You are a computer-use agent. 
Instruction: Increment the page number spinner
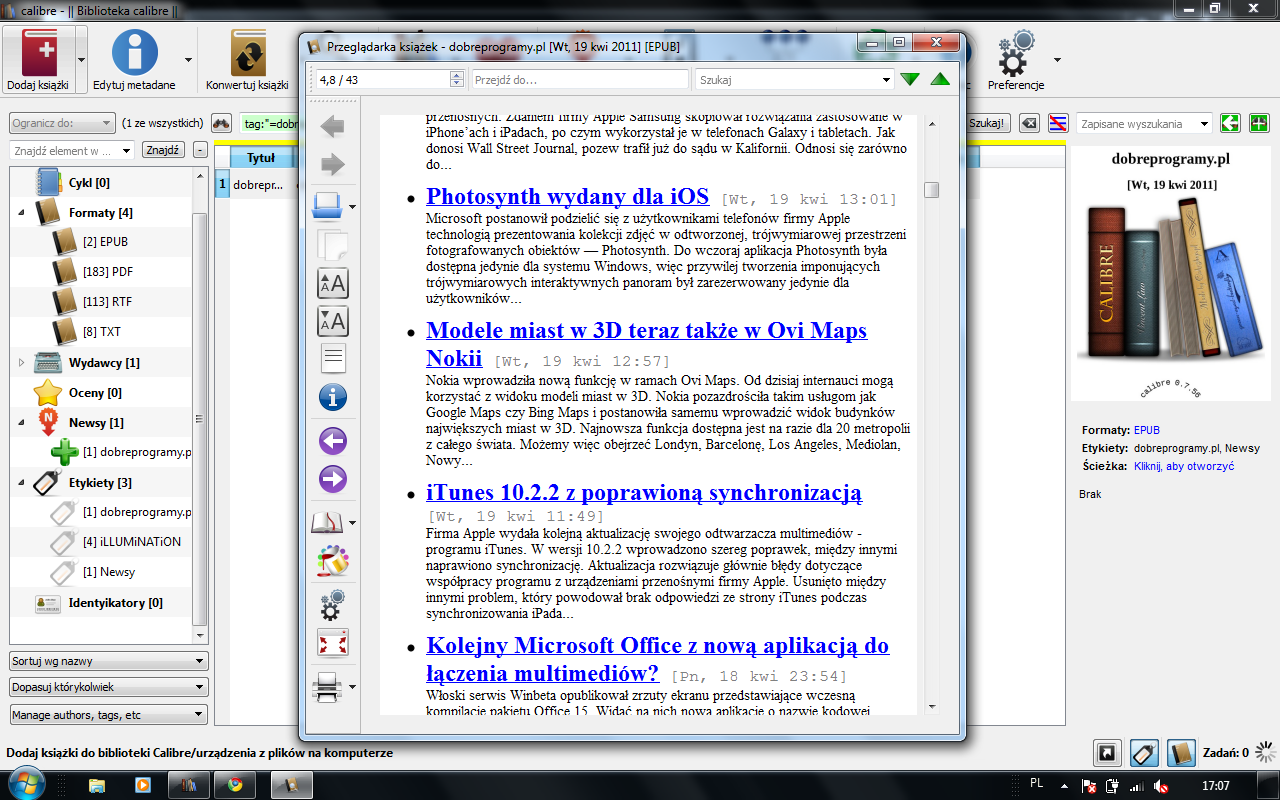[x=457, y=75]
